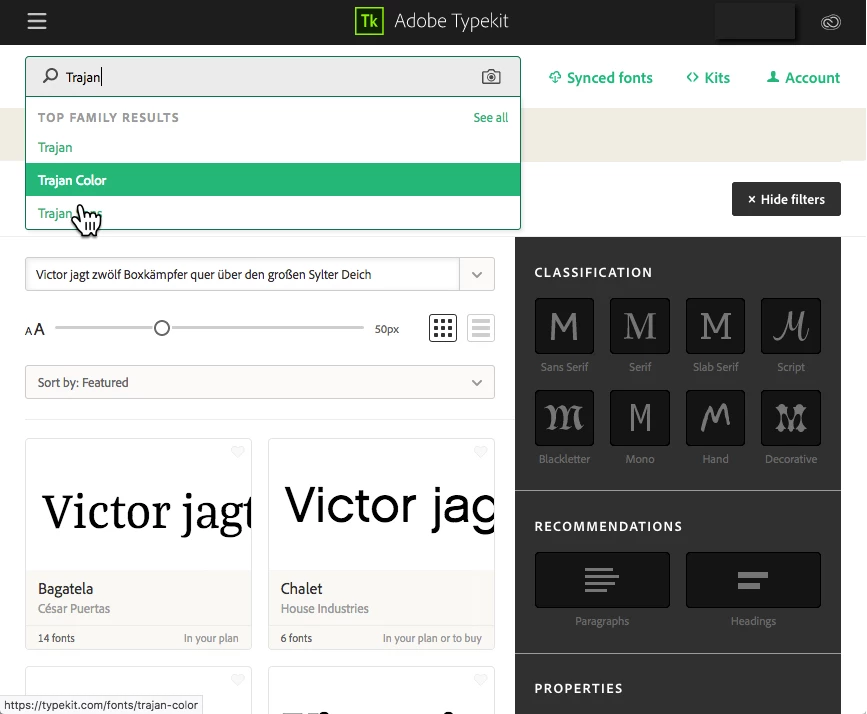Favorite the Bagatela font card
The height and width of the screenshot is (714, 867).
pos(238,452)
